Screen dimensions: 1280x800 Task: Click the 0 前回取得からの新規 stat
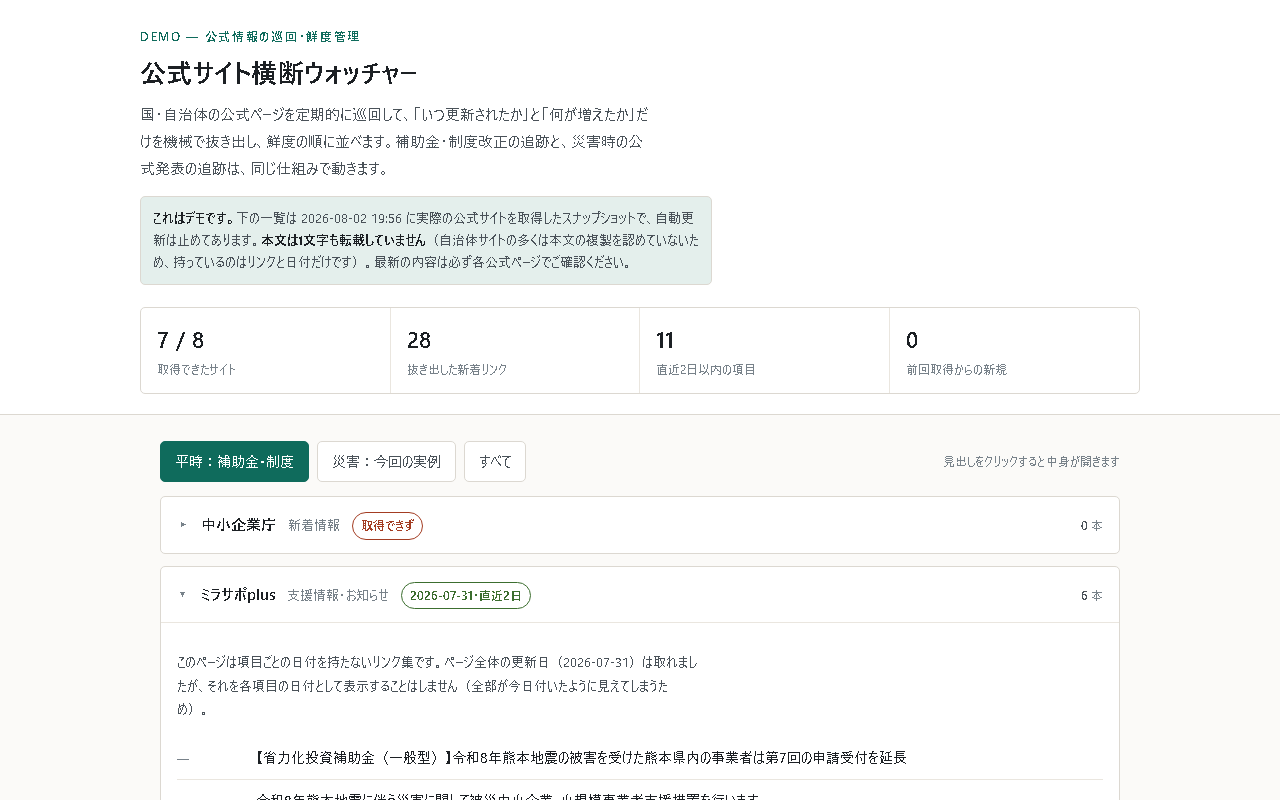[x=1014, y=351]
